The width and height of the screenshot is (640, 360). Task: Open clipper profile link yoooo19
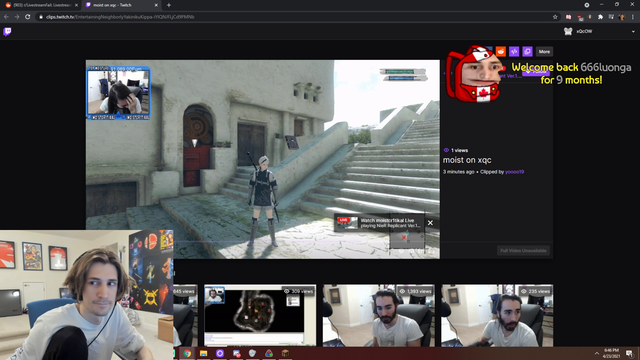[x=514, y=172]
